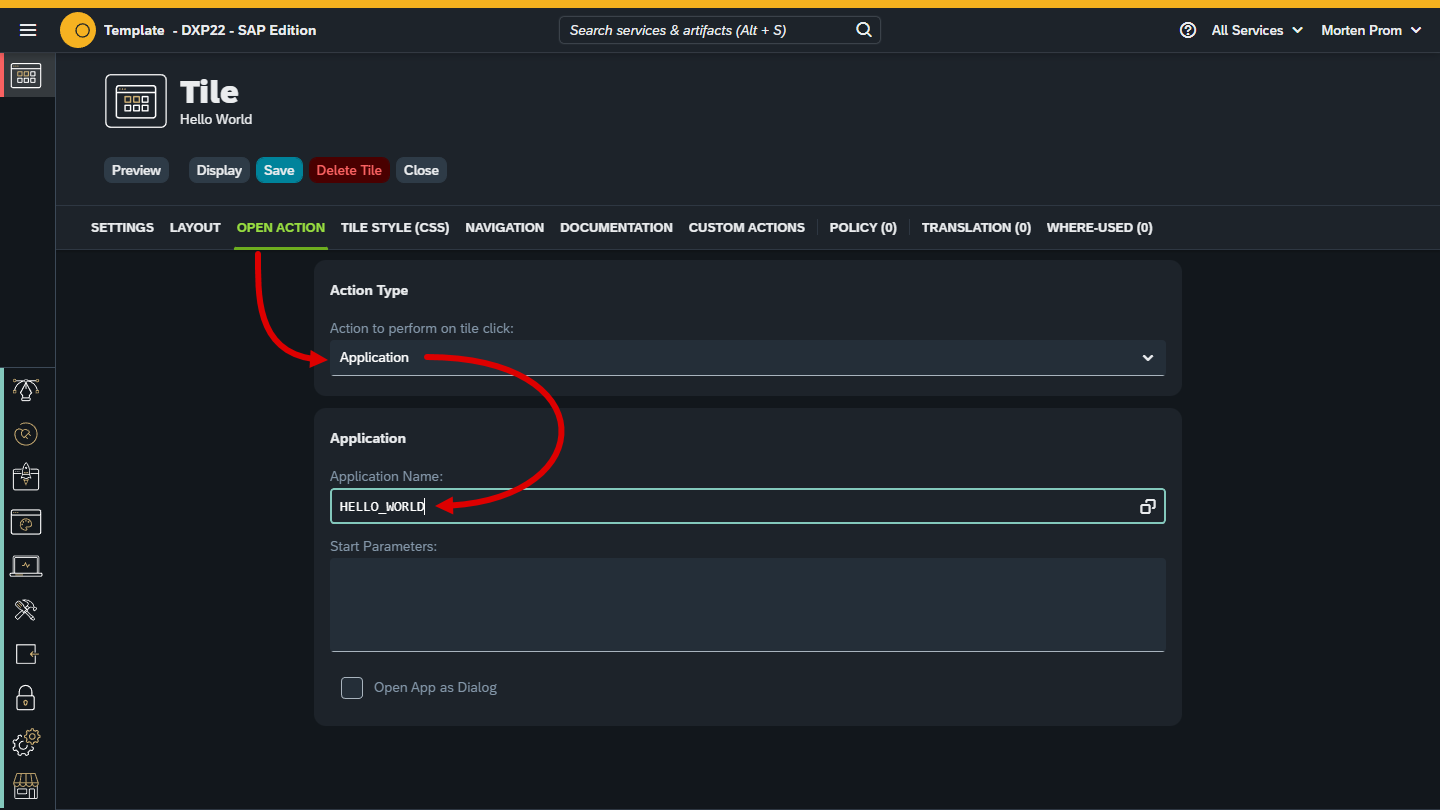The height and width of the screenshot is (810, 1440).
Task: Open the store marketplace sidebar icon
Action: pos(26,786)
